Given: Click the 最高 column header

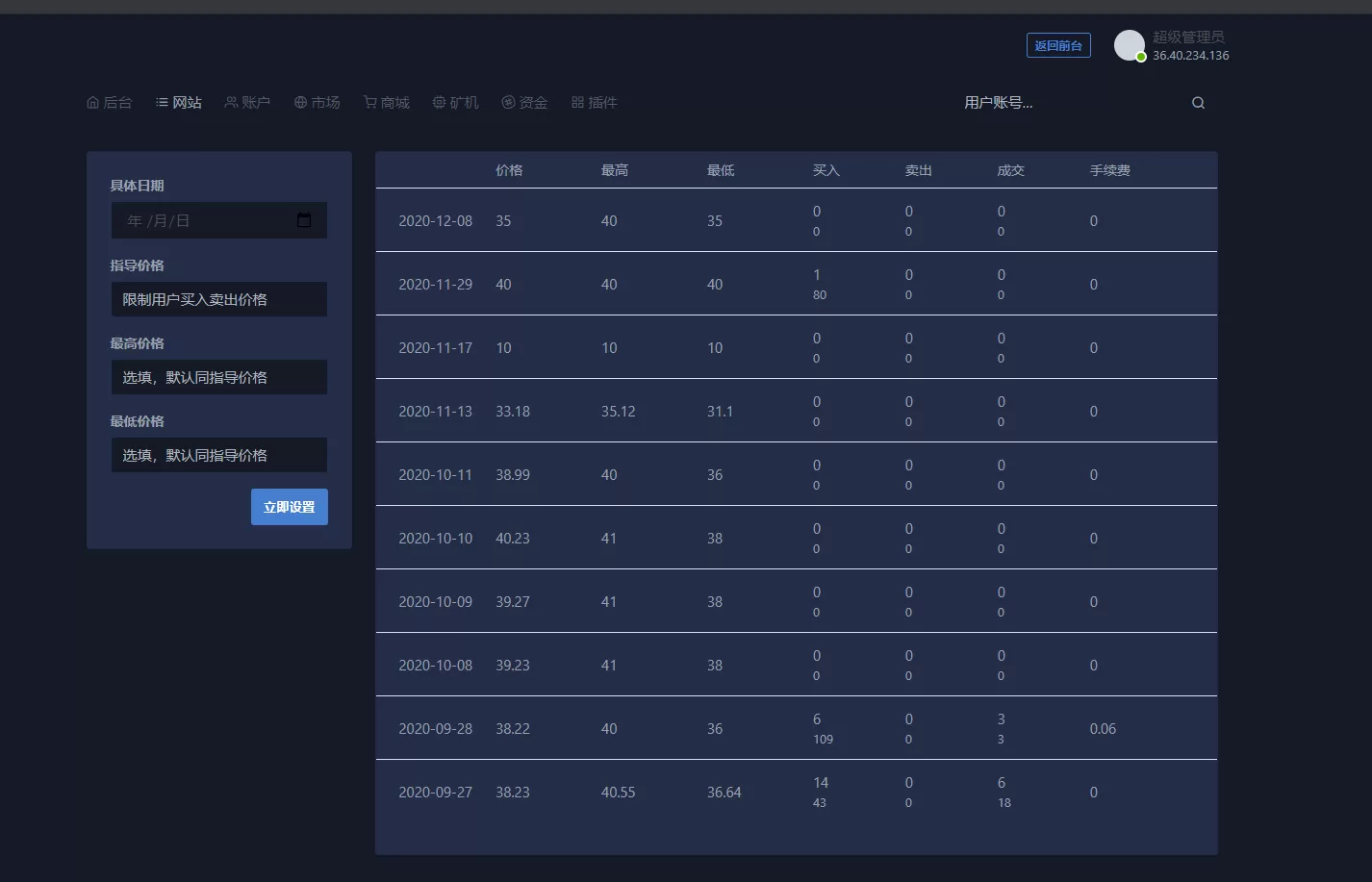Looking at the screenshot, I should pyautogui.click(x=615, y=170).
